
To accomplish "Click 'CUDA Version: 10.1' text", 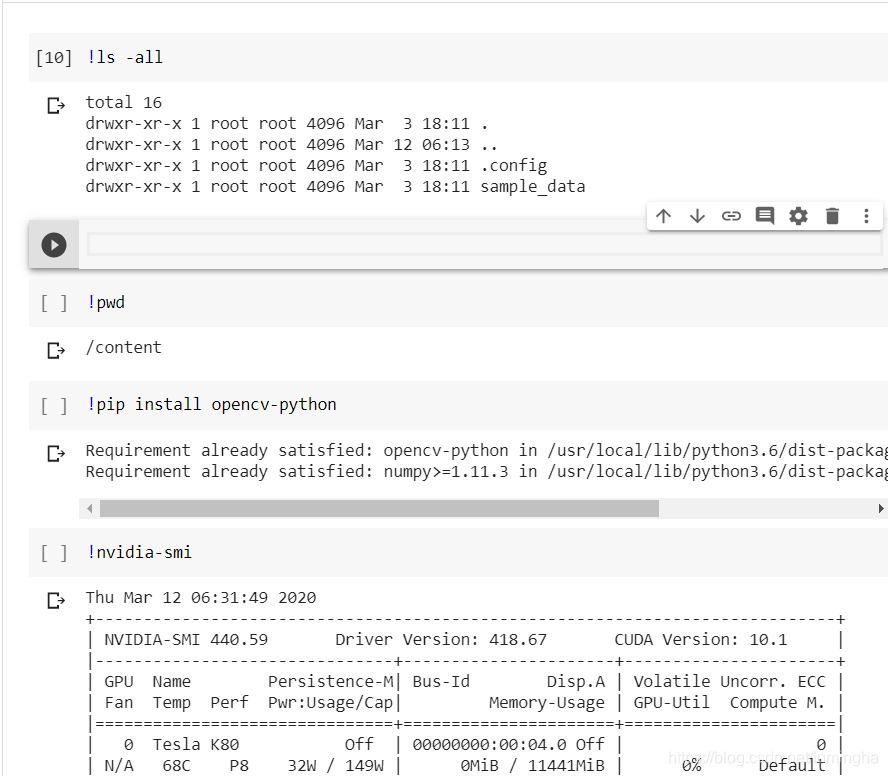I will [x=701, y=639].
